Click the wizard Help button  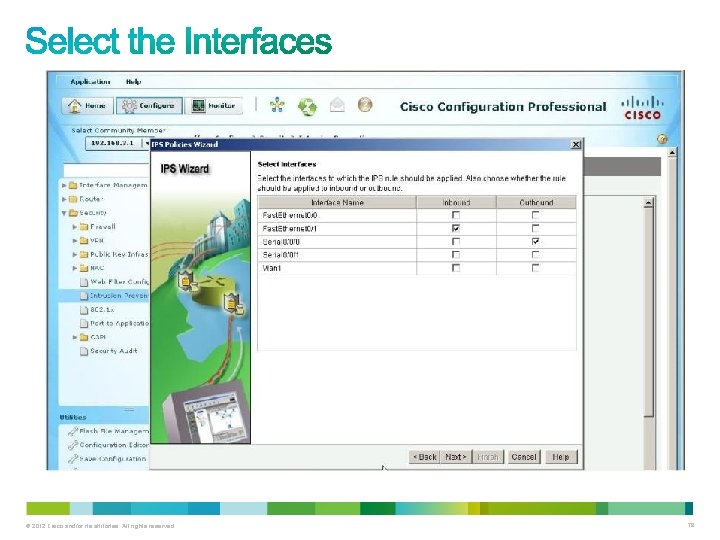pyautogui.click(x=561, y=457)
